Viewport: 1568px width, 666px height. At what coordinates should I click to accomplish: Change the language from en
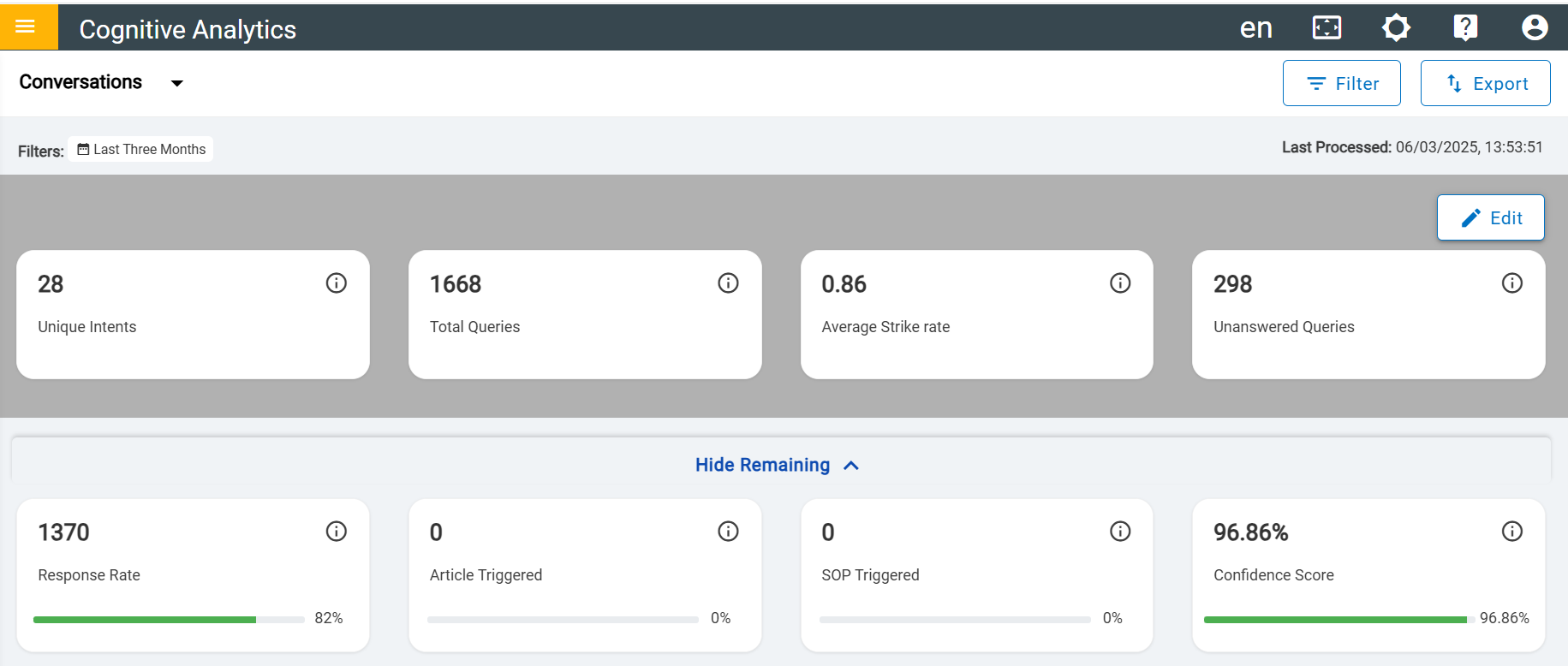click(1255, 28)
